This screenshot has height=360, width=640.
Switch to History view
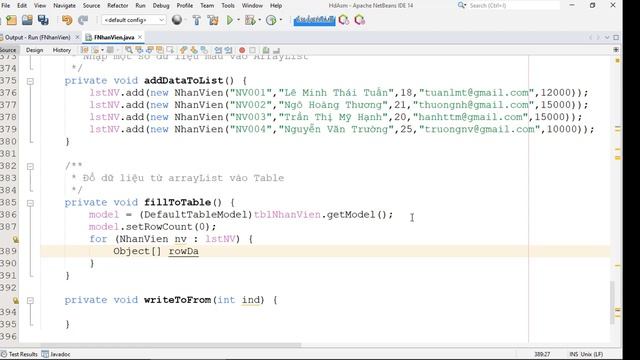pos(62,50)
